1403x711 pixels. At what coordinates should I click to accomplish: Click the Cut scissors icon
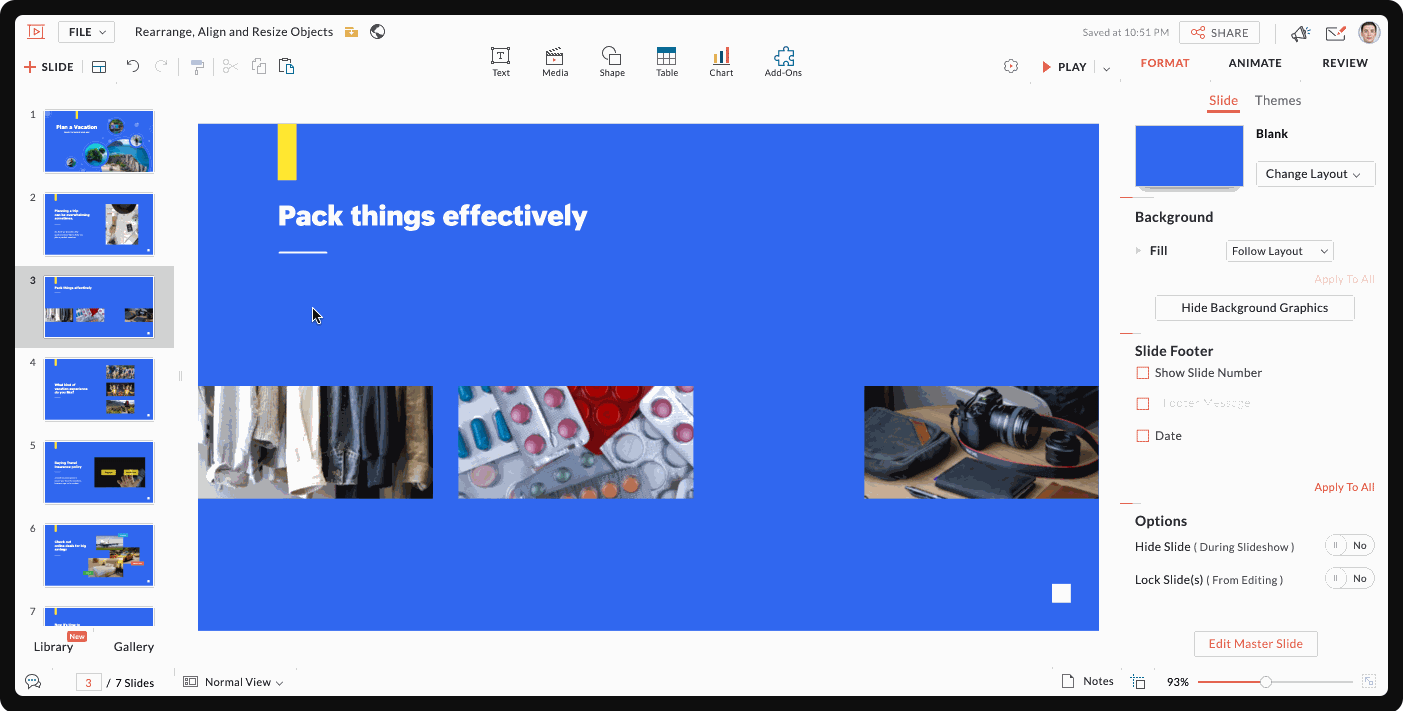coord(230,66)
